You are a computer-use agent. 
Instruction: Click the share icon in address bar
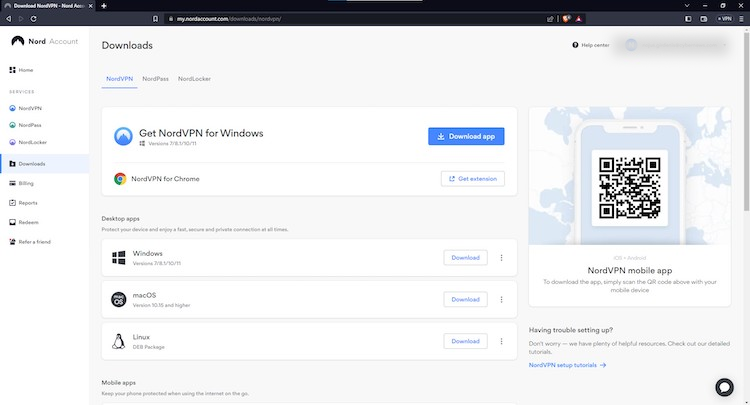550,19
